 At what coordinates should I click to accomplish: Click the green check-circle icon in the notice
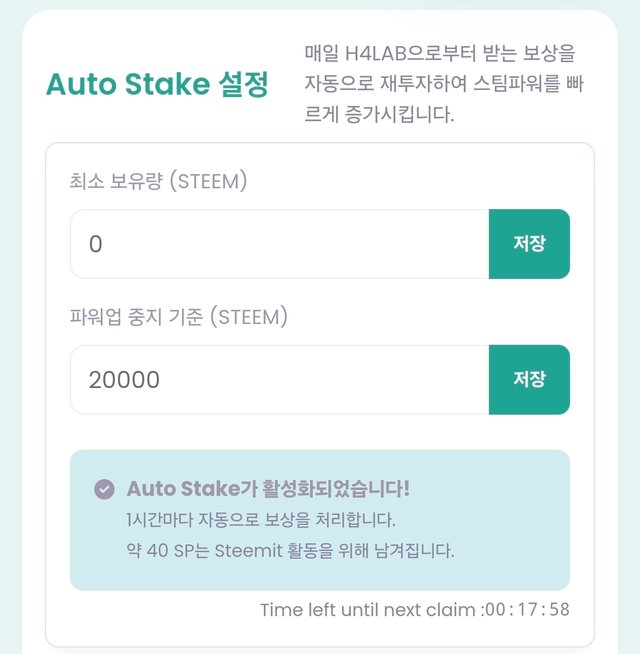tap(103, 489)
